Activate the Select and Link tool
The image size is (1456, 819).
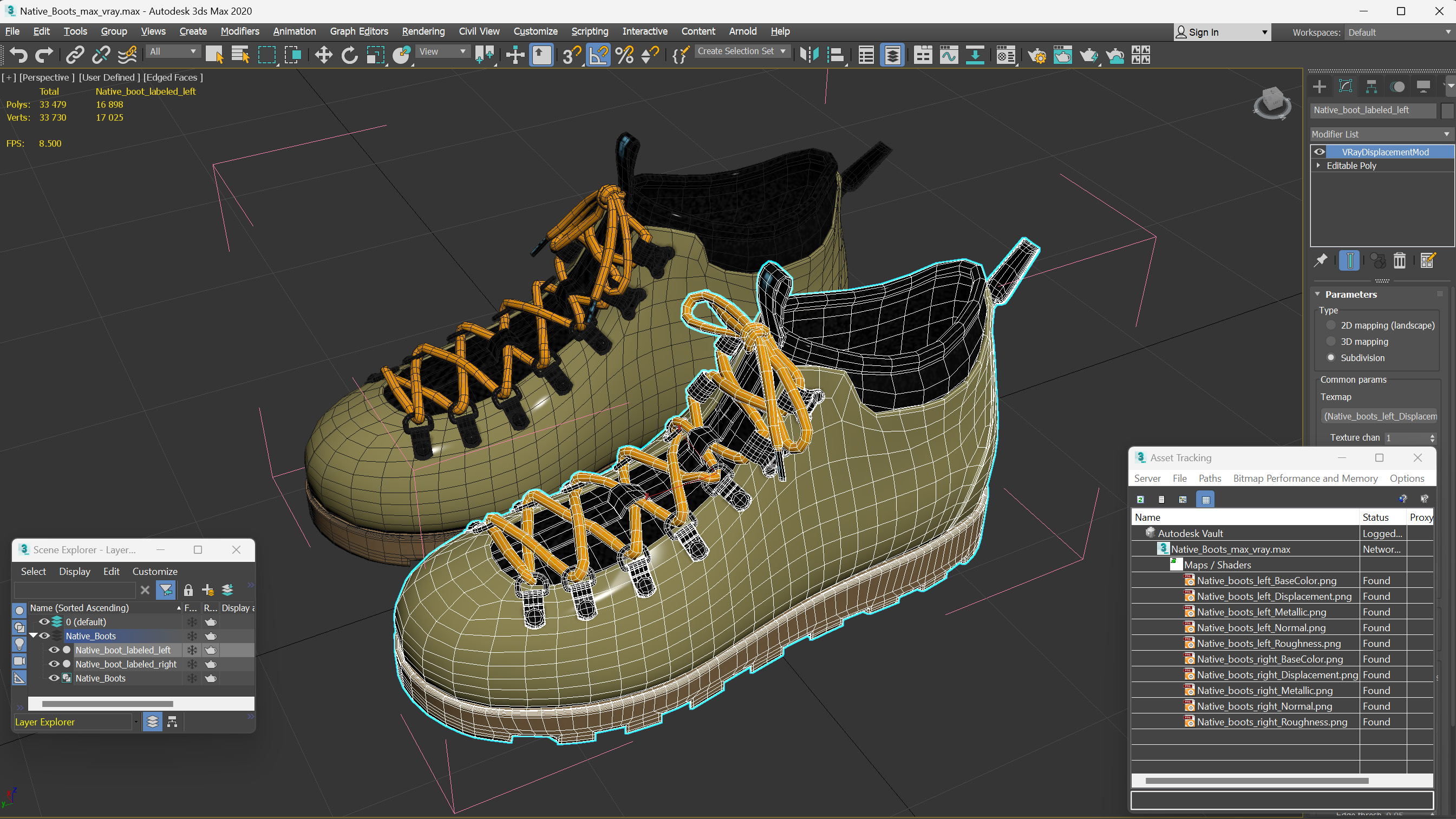(x=75, y=55)
